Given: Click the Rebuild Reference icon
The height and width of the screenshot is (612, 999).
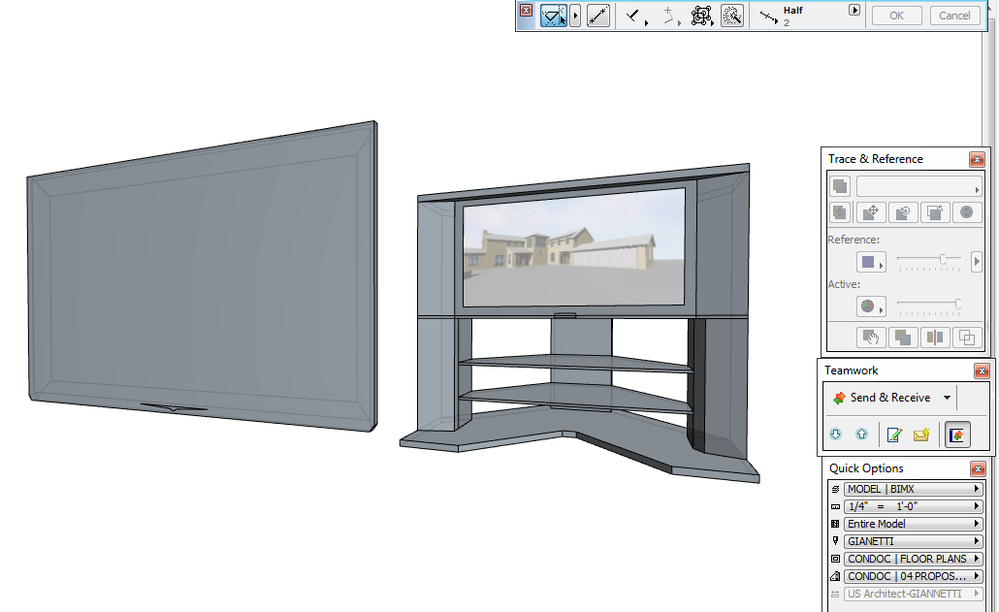Looking at the screenshot, I should [x=967, y=213].
